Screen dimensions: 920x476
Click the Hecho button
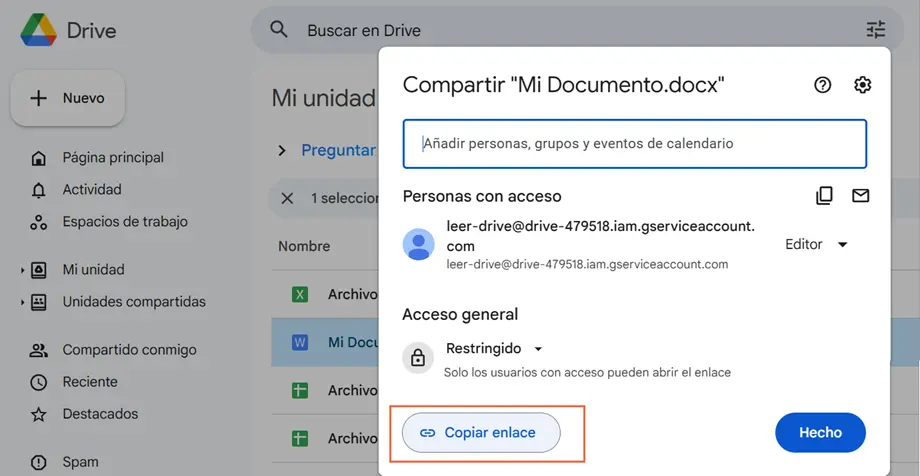(820, 433)
